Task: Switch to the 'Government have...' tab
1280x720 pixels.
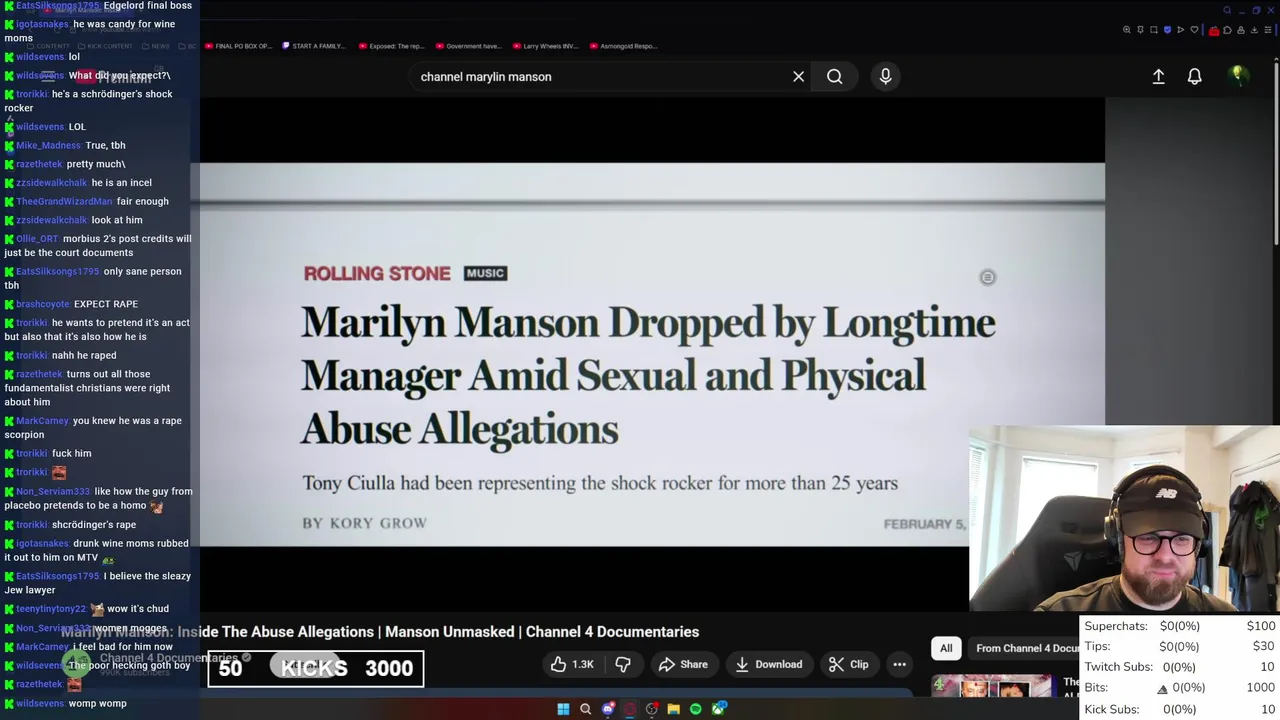Action: (468, 46)
